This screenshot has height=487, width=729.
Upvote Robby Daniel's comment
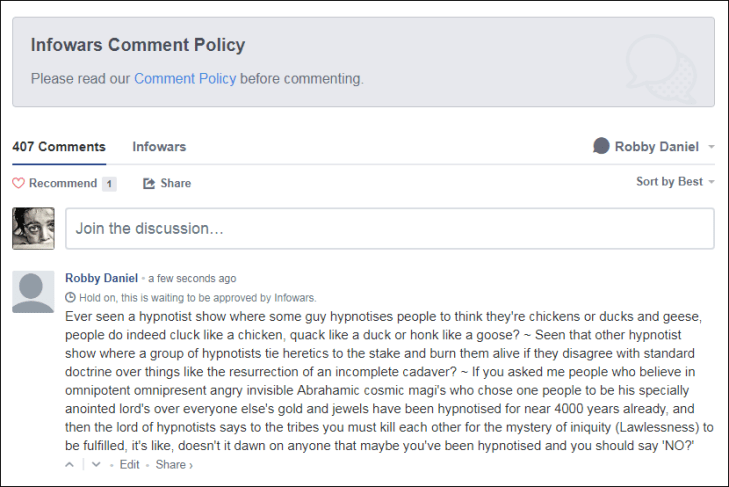coord(69,464)
